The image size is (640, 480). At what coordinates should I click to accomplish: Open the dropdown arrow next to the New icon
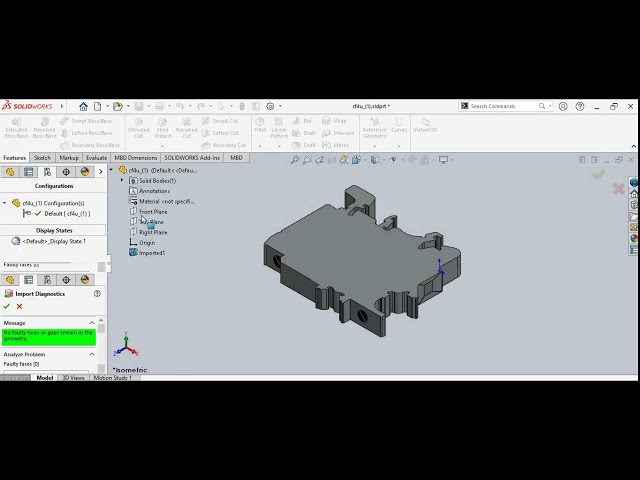coord(107,106)
